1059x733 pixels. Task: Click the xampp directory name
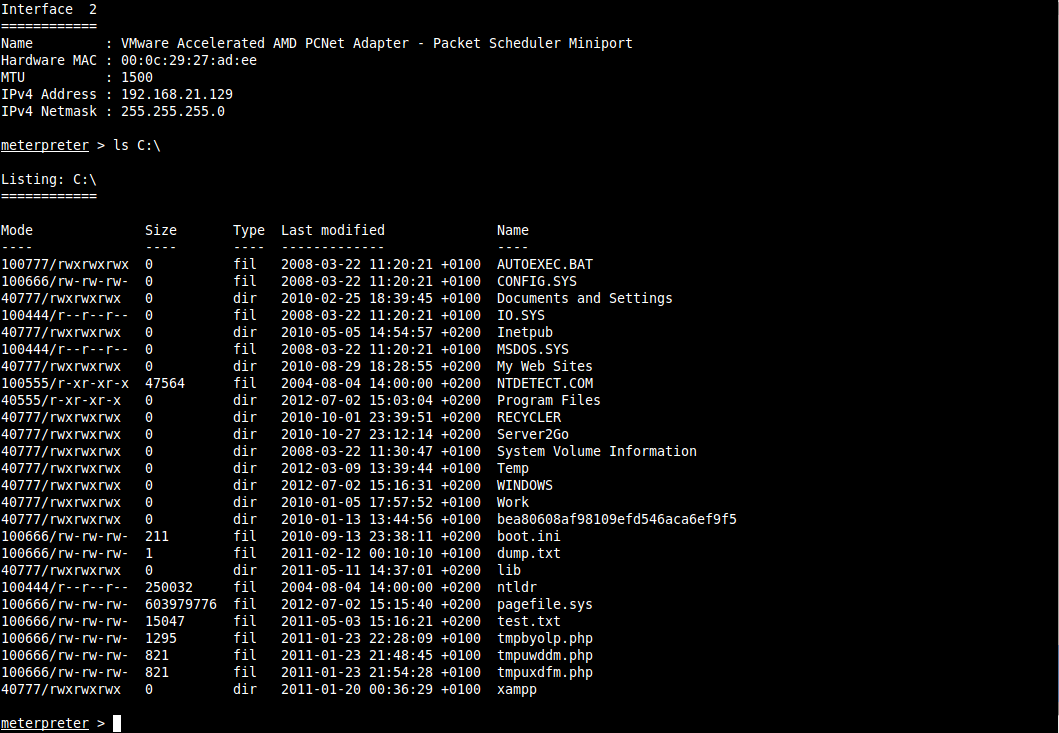click(x=516, y=690)
